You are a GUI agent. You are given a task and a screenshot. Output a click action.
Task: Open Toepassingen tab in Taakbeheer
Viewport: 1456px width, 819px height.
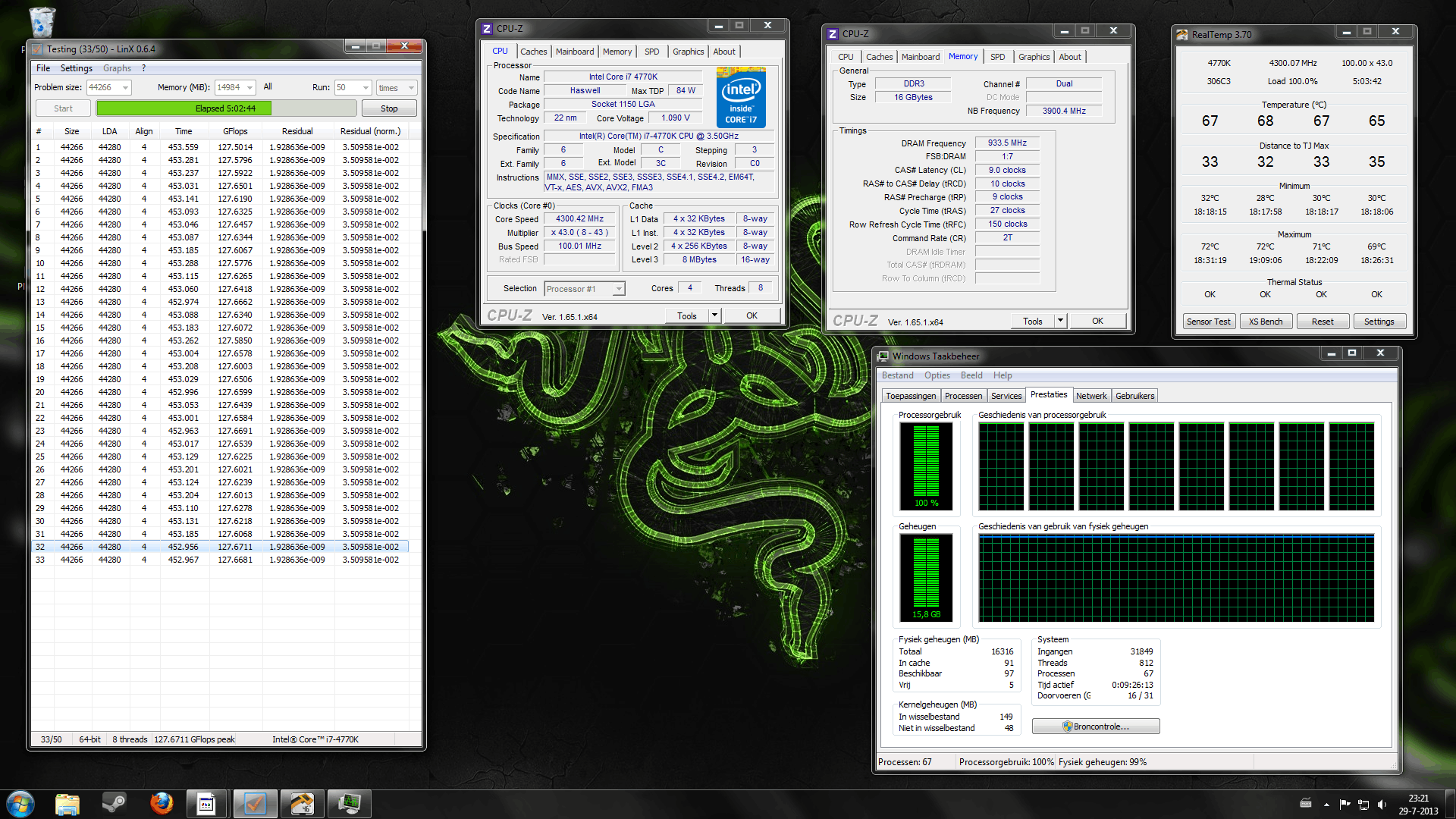click(x=911, y=396)
